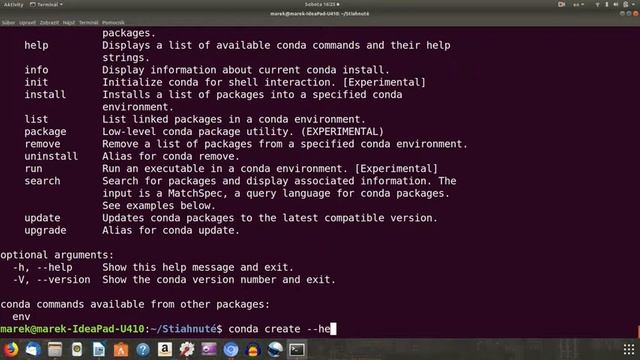
Task: Open the Terminál menu
Action: (x=89, y=22)
